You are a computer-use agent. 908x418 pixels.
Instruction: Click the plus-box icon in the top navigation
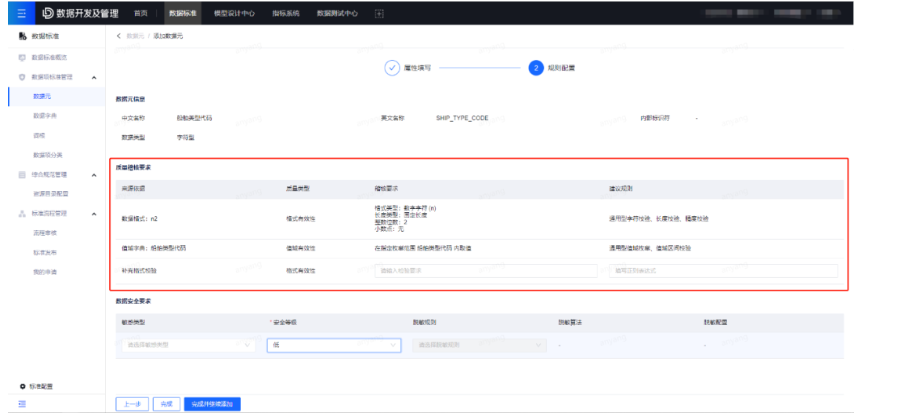[379, 13]
